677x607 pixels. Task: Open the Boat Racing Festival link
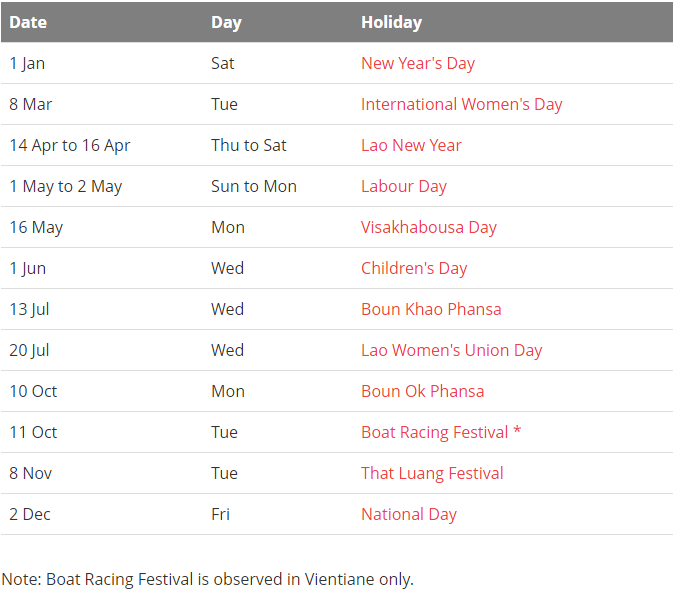click(x=434, y=433)
